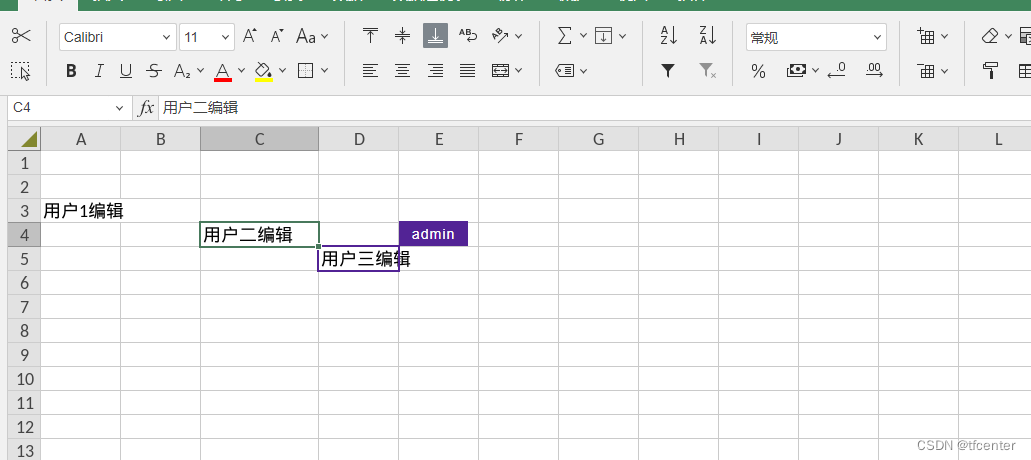This screenshot has width=1031, height=460.
Task: Click the Change case Aa icon
Action: (306, 36)
